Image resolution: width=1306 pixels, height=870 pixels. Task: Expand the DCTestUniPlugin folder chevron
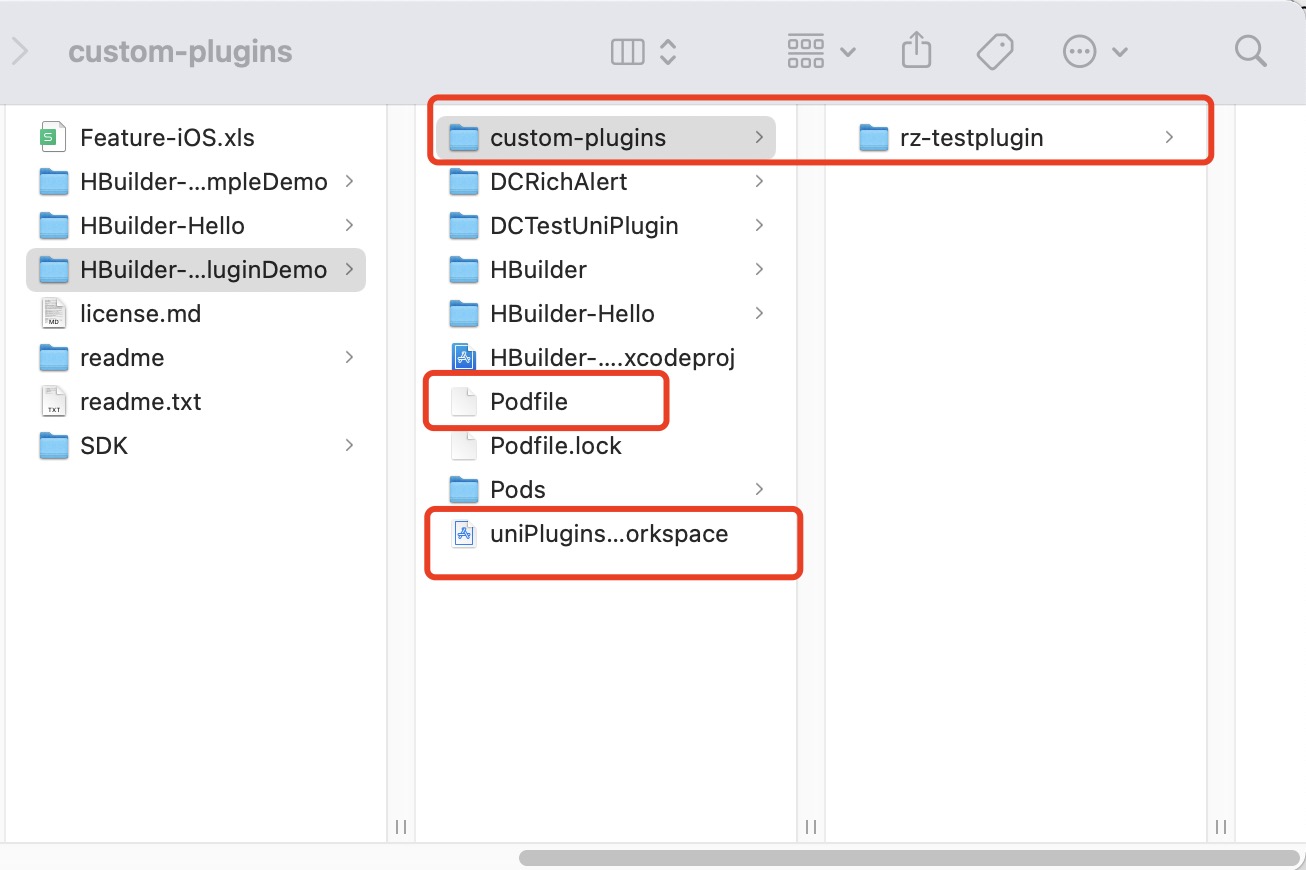[759, 225]
